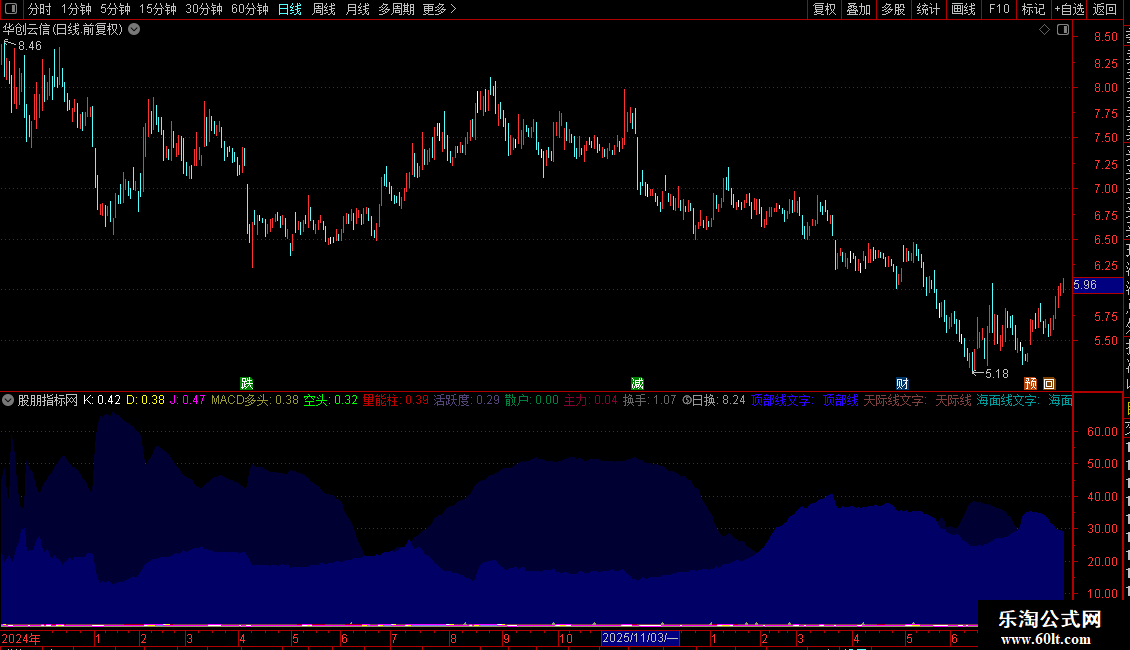Toggle the left panel icon at top-left
Viewport: 1130px width, 650px height.
(x=11, y=9)
